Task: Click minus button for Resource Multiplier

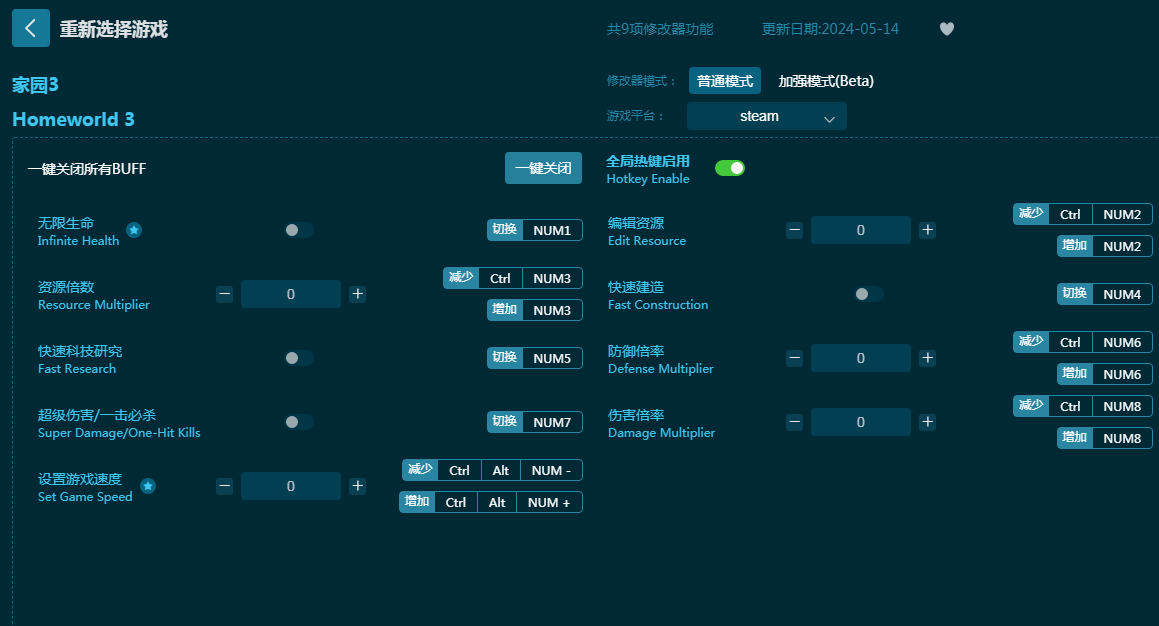Action: coord(225,294)
